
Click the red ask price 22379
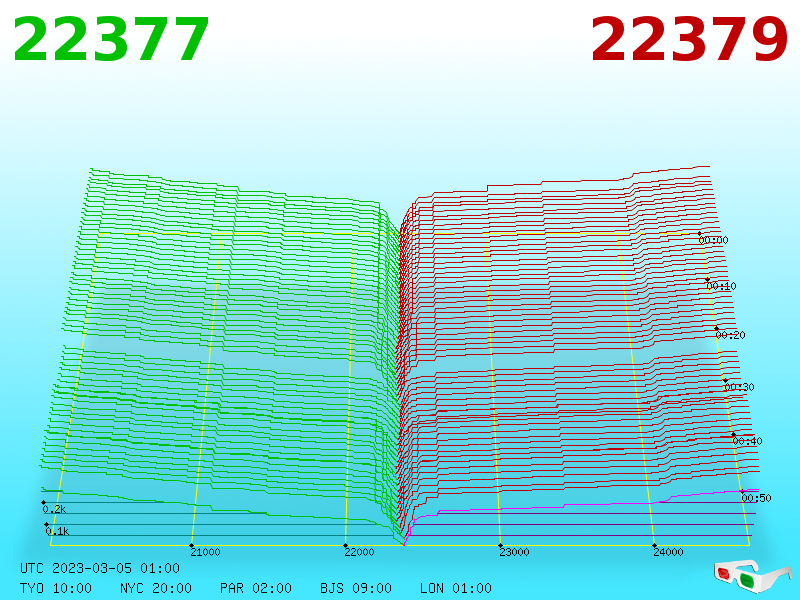tap(689, 39)
